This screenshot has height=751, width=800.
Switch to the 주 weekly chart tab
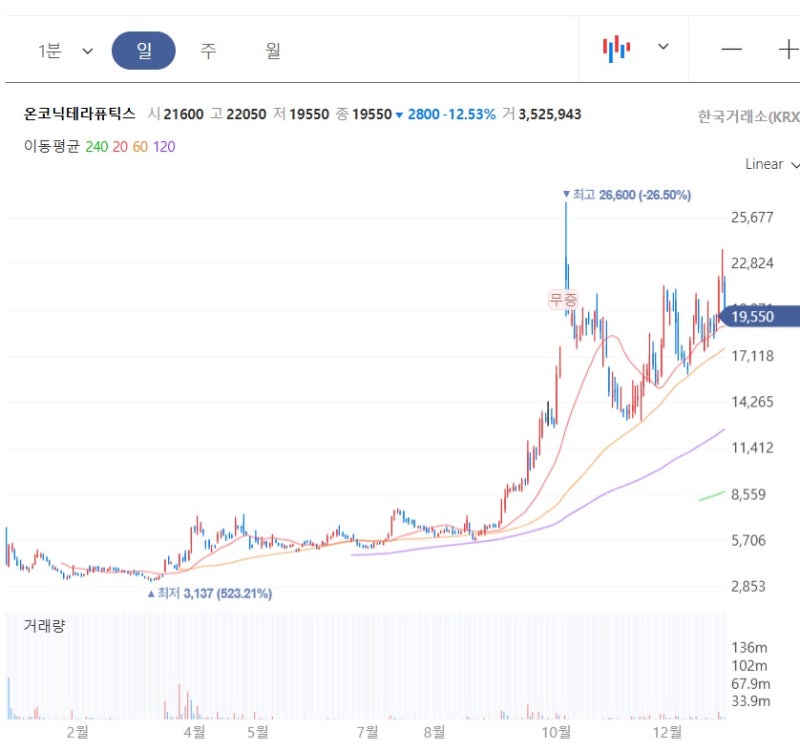pos(208,51)
